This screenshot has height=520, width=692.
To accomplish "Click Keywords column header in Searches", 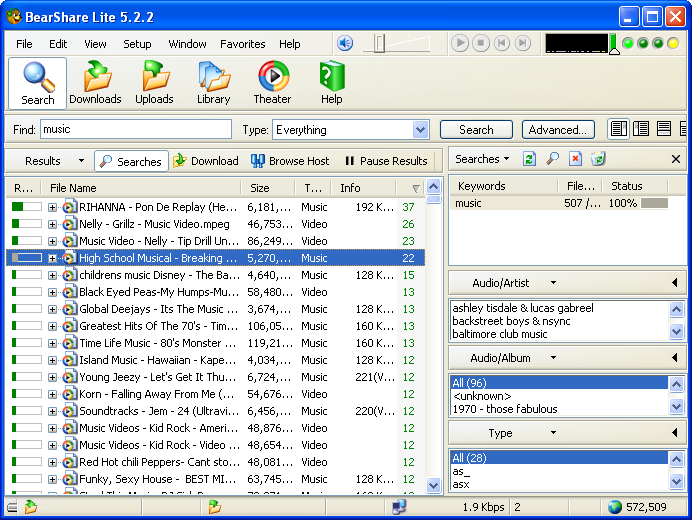I will [x=504, y=186].
